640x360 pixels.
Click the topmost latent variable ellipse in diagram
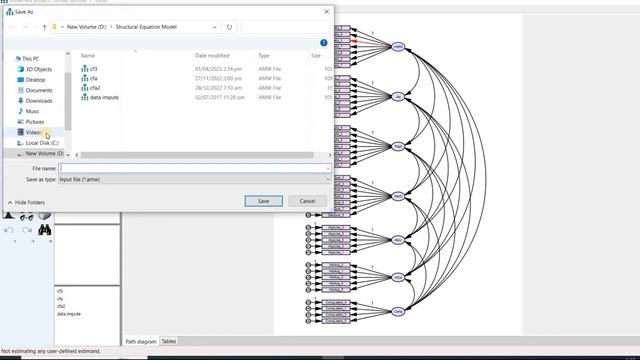[x=398, y=47]
